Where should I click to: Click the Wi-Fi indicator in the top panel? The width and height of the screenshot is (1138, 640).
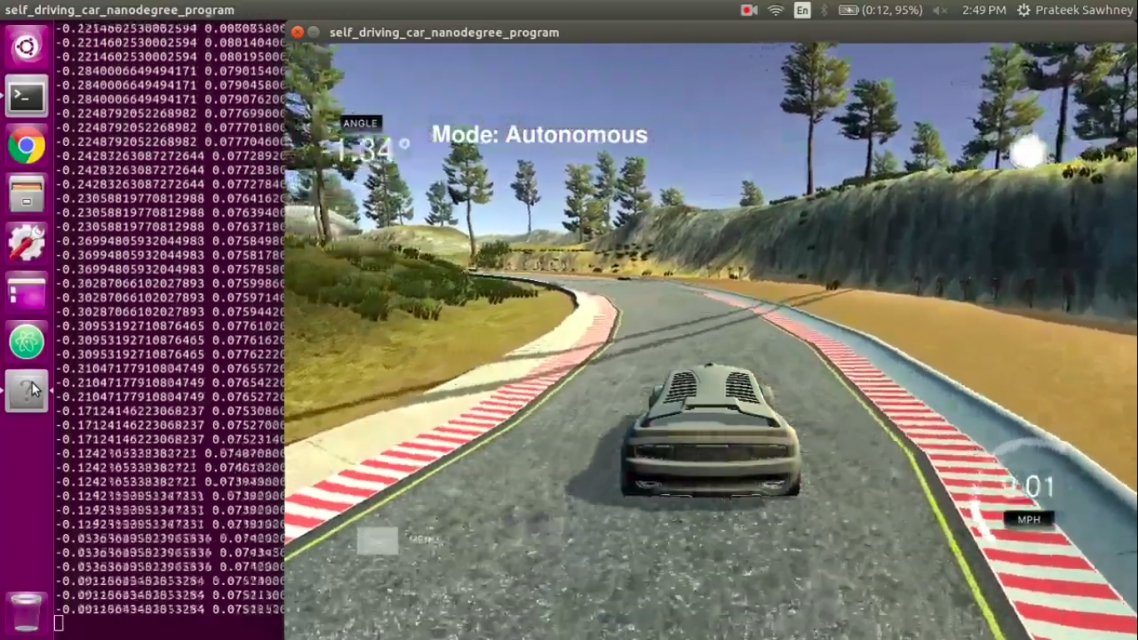click(776, 11)
